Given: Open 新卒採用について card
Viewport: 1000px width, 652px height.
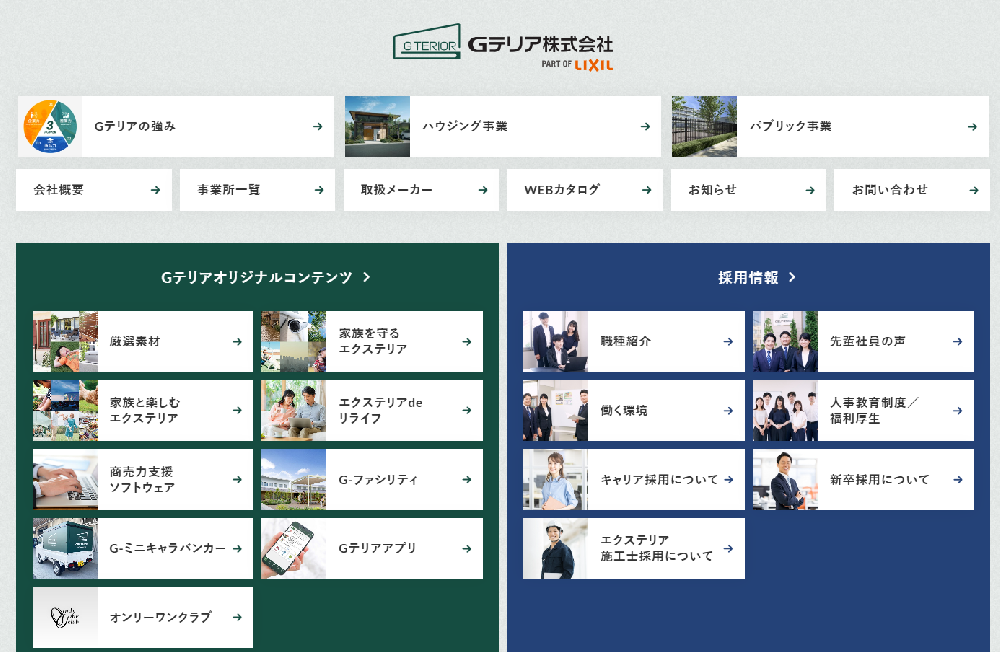Looking at the screenshot, I should (x=864, y=479).
